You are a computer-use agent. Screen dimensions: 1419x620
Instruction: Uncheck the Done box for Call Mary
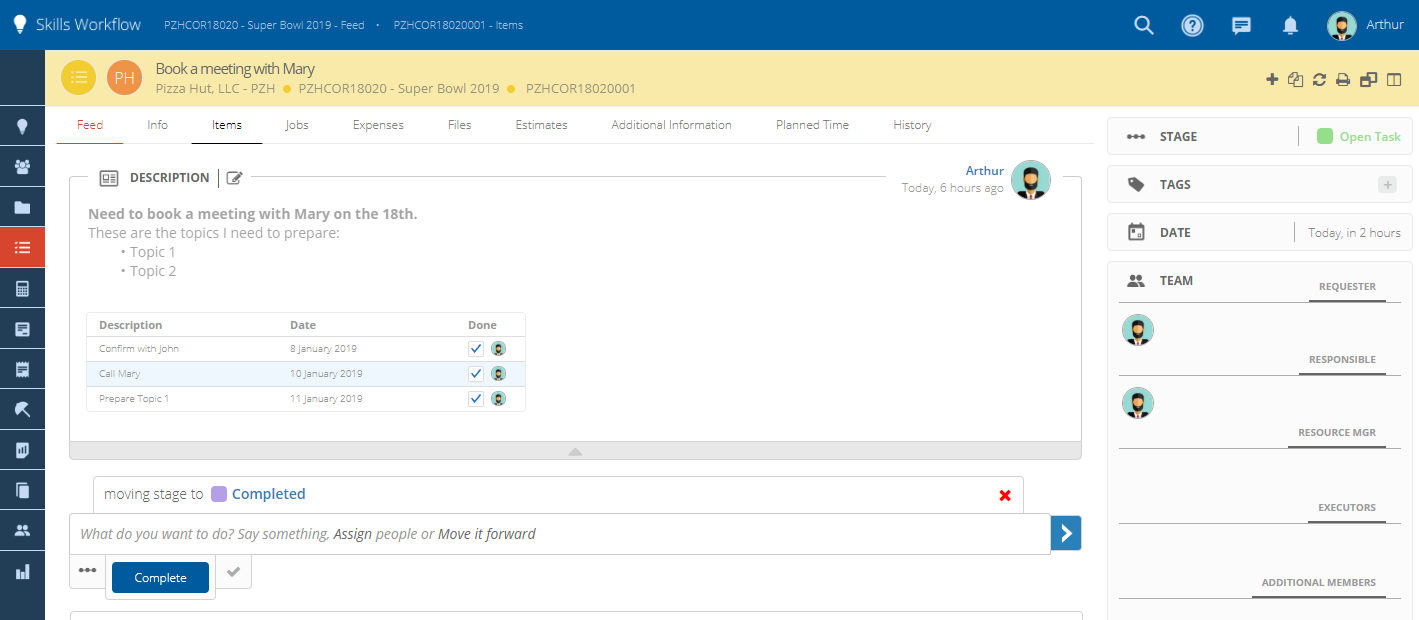pyautogui.click(x=475, y=373)
